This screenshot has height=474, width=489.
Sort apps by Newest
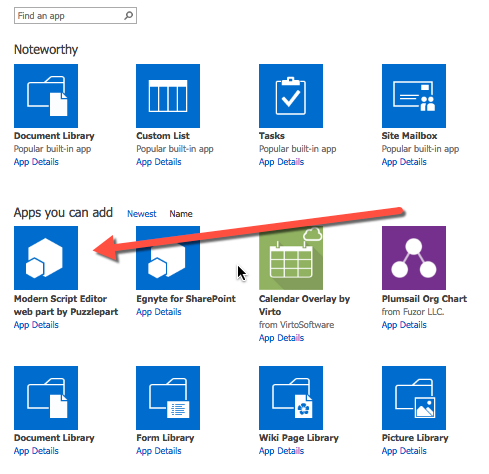click(142, 214)
